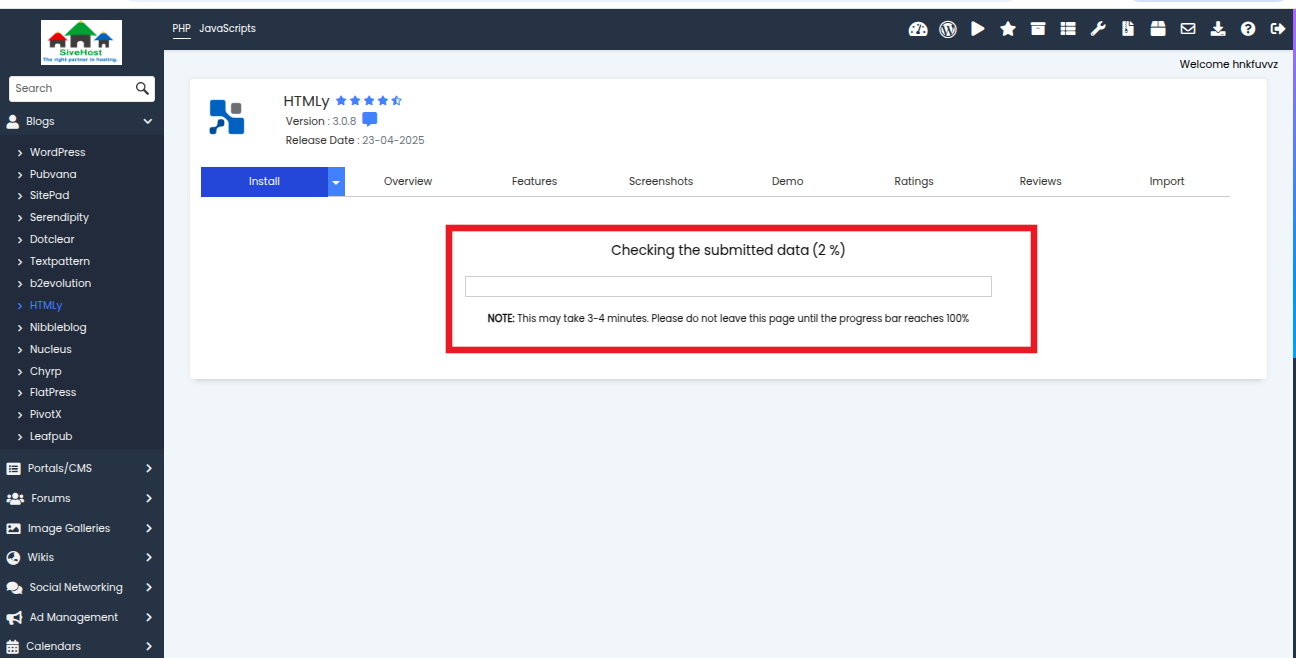
Task: Select the highlighted HTMLy sidebar entry
Action: point(46,305)
